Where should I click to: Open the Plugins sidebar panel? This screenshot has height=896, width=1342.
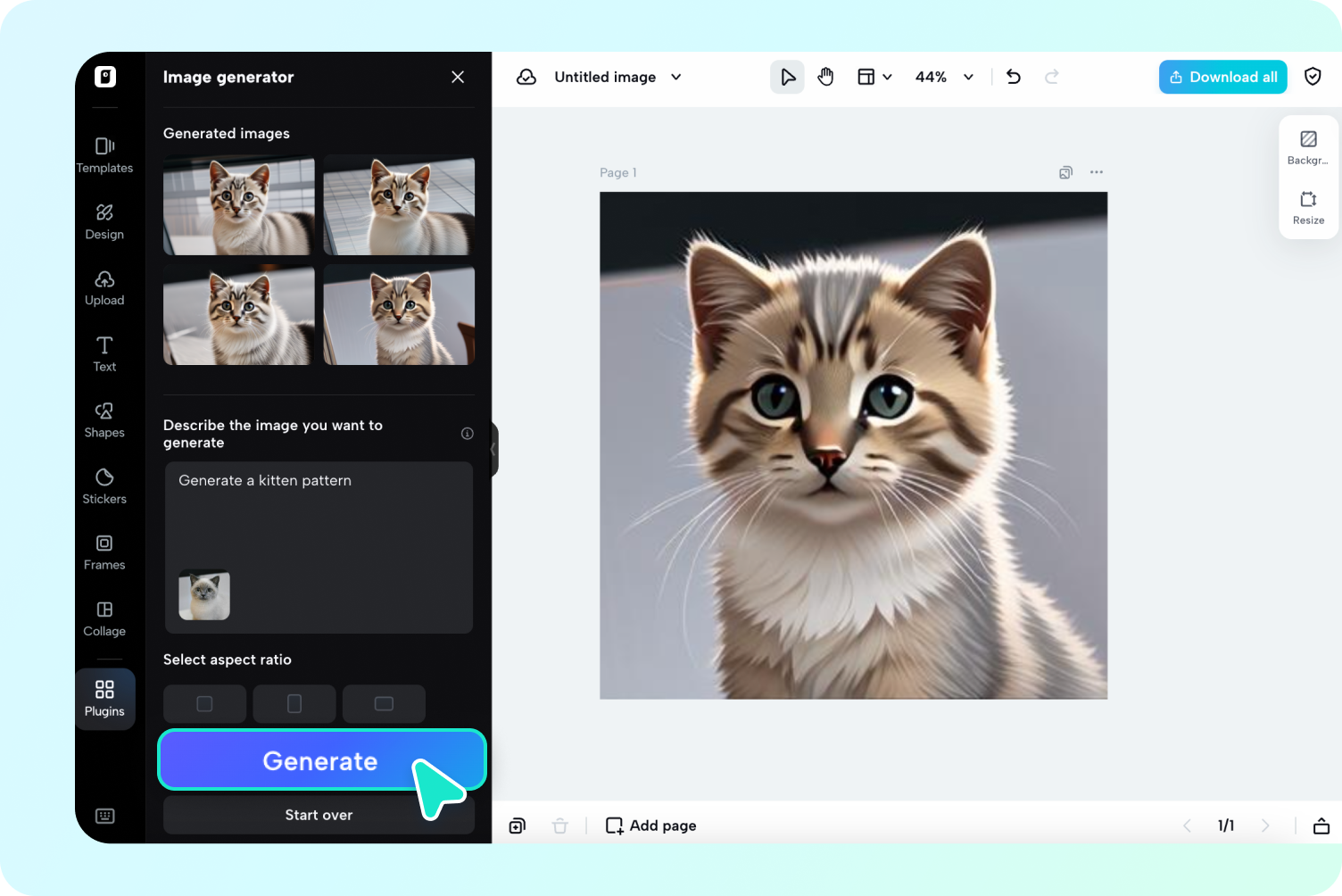pyautogui.click(x=104, y=699)
